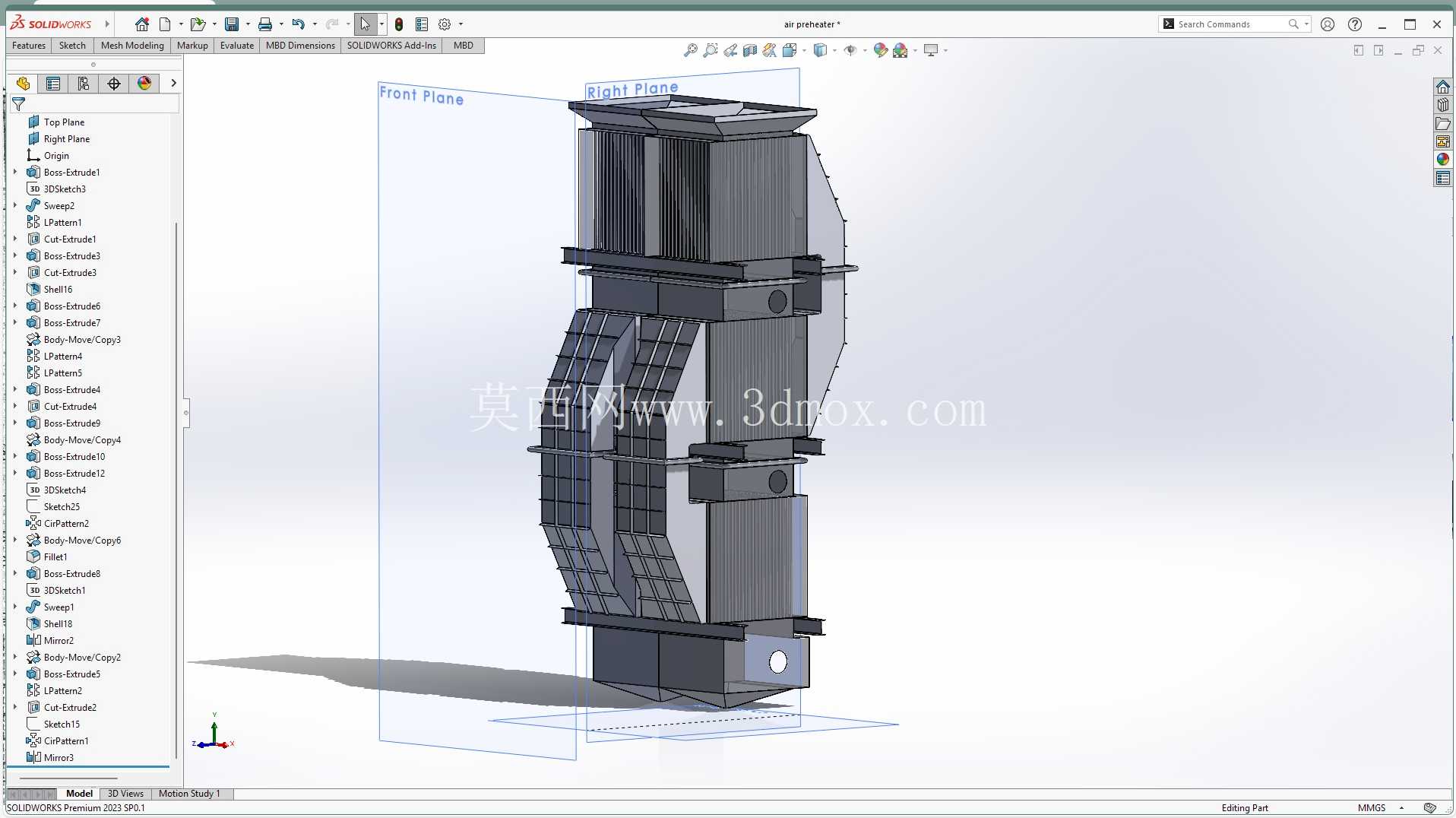1456x818 pixels.
Task: Click the Apply Scene icon
Action: 901,50
